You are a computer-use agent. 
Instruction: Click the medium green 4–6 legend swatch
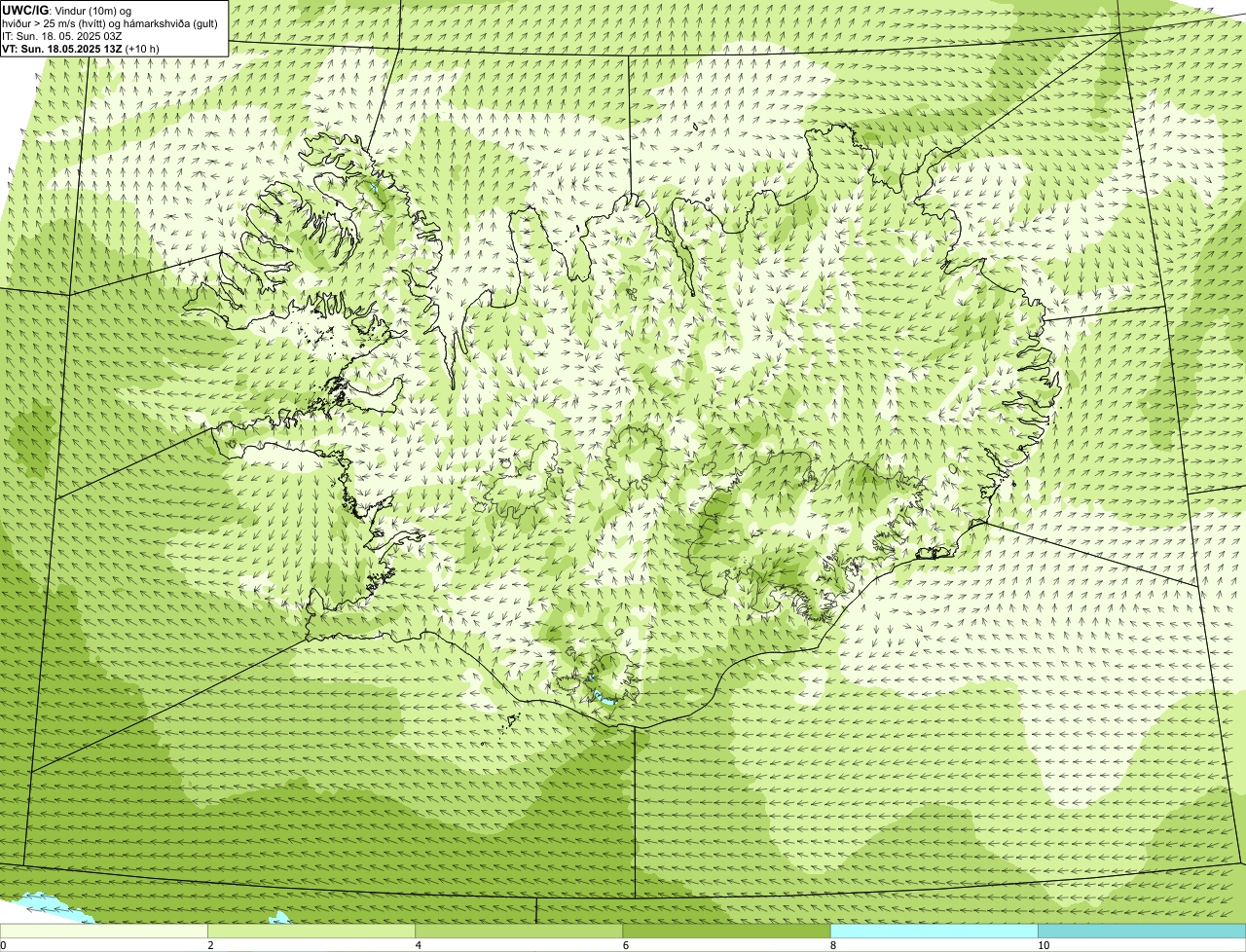[x=519, y=932]
